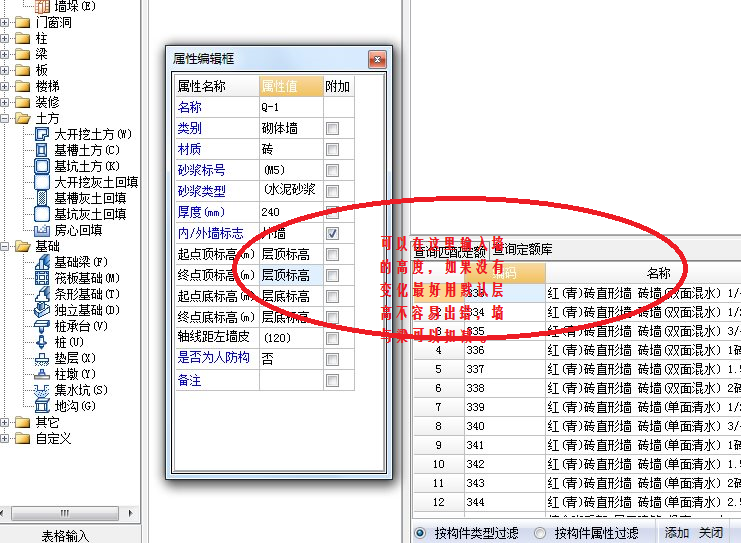Expand the 其它 tree node
The height and width of the screenshot is (543, 741).
[x=4, y=422]
